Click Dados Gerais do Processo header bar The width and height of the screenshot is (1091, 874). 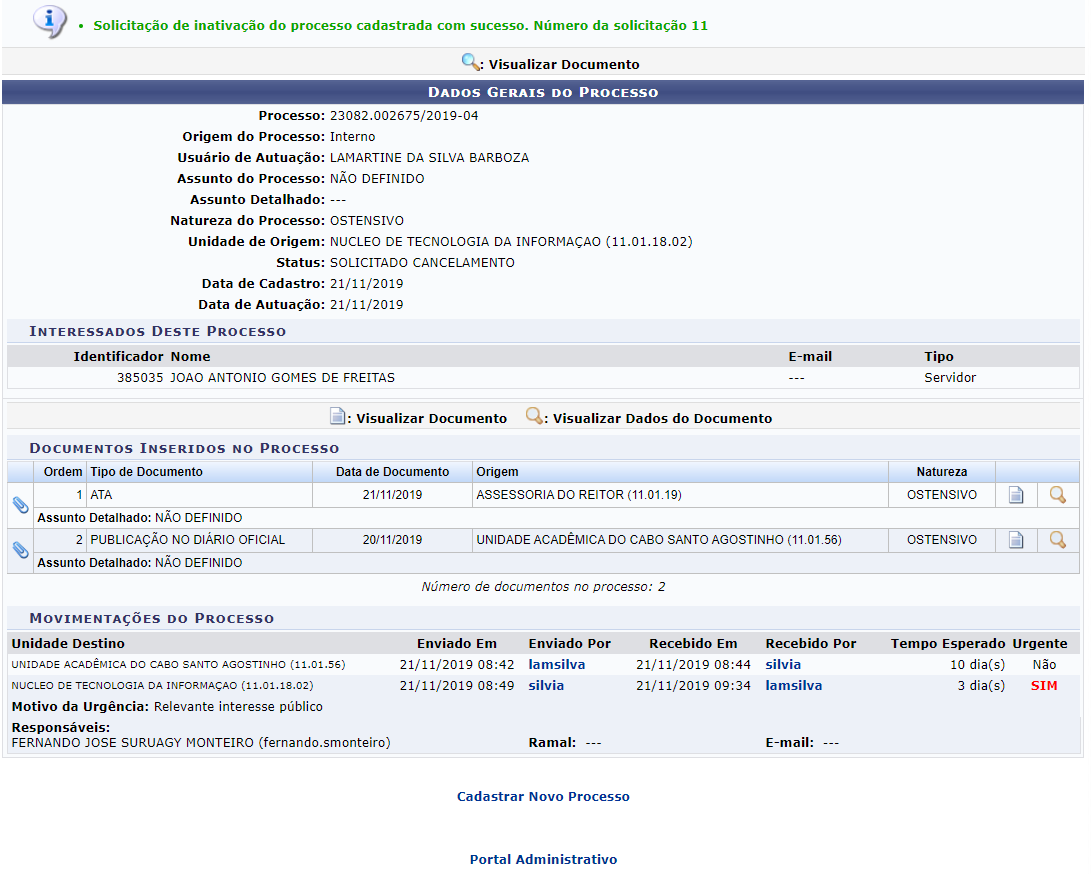tap(543, 92)
